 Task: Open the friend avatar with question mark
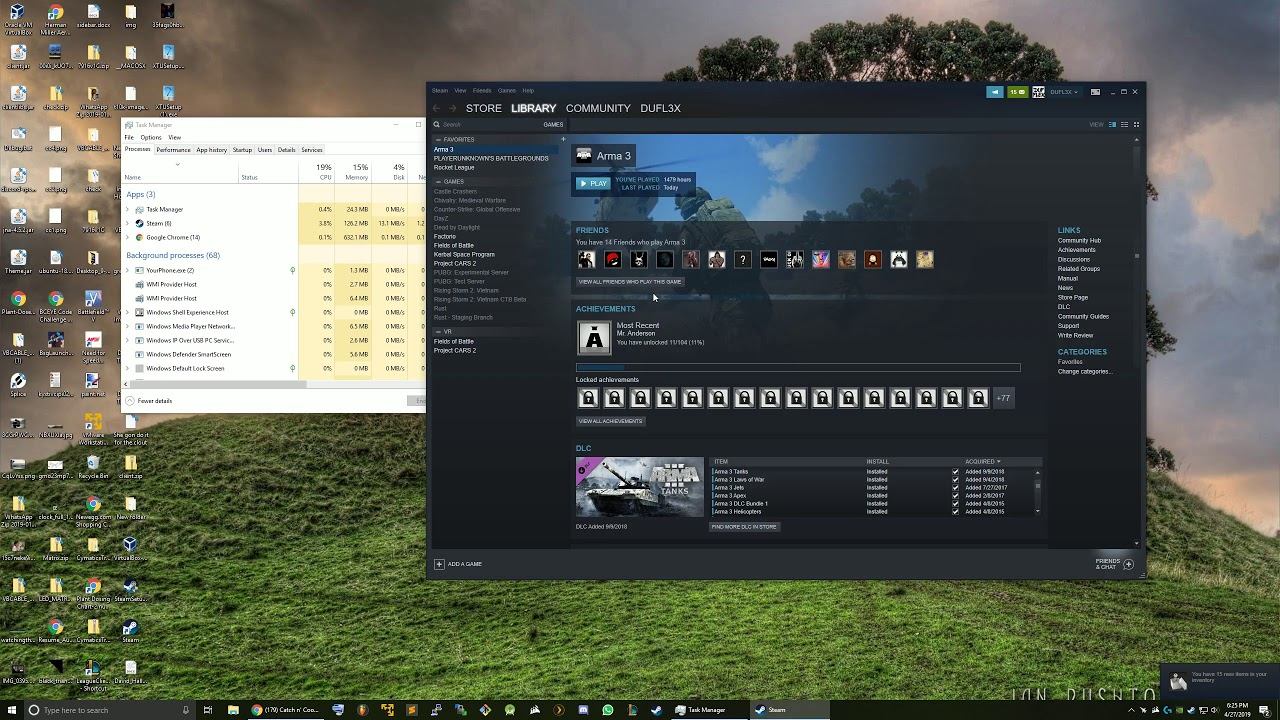pos(742,260)
